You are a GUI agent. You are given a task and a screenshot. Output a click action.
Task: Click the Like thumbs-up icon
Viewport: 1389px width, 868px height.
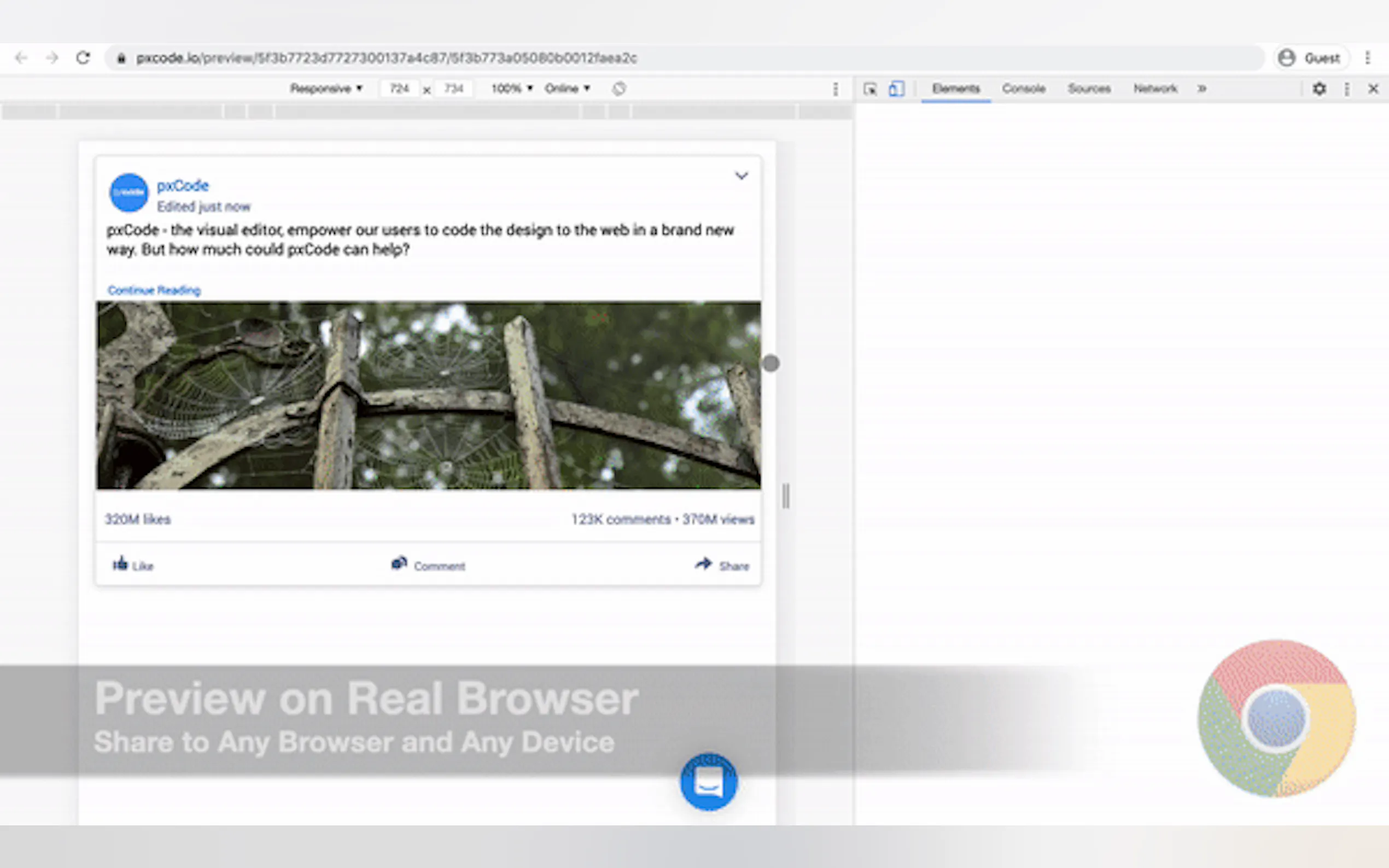120,564
